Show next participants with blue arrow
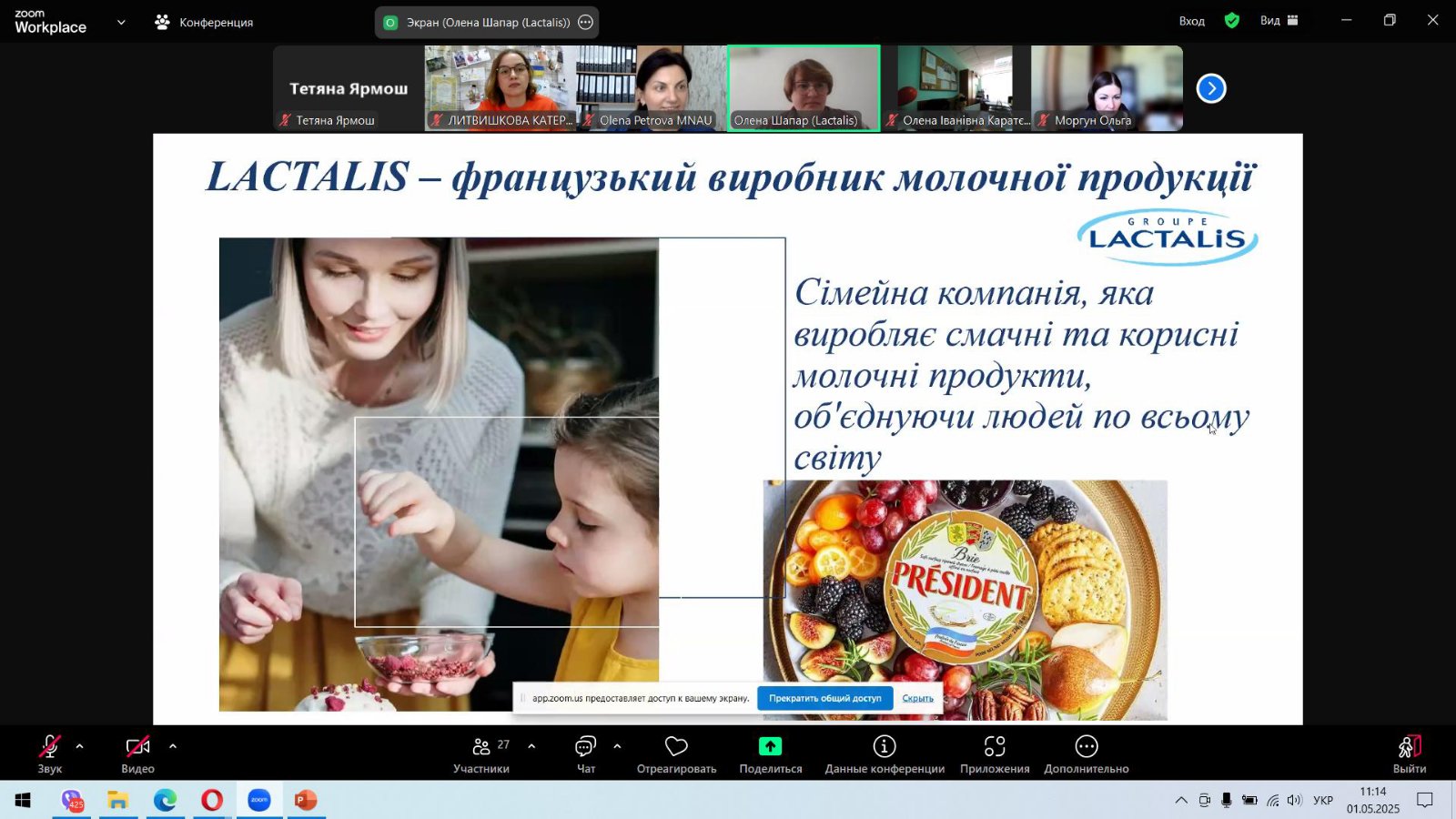This screenshot has height=819, width=1456. 1211,88
